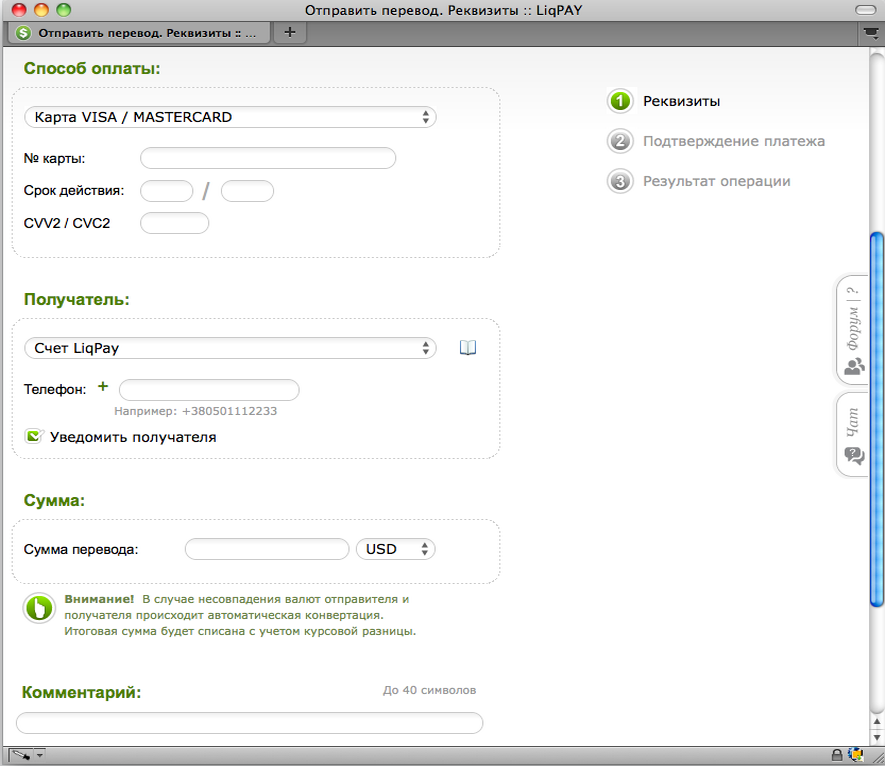This screenshot has width=885, height=766.
Task: Click the lock security icon in status bar
Action: (x=837, y=755)
